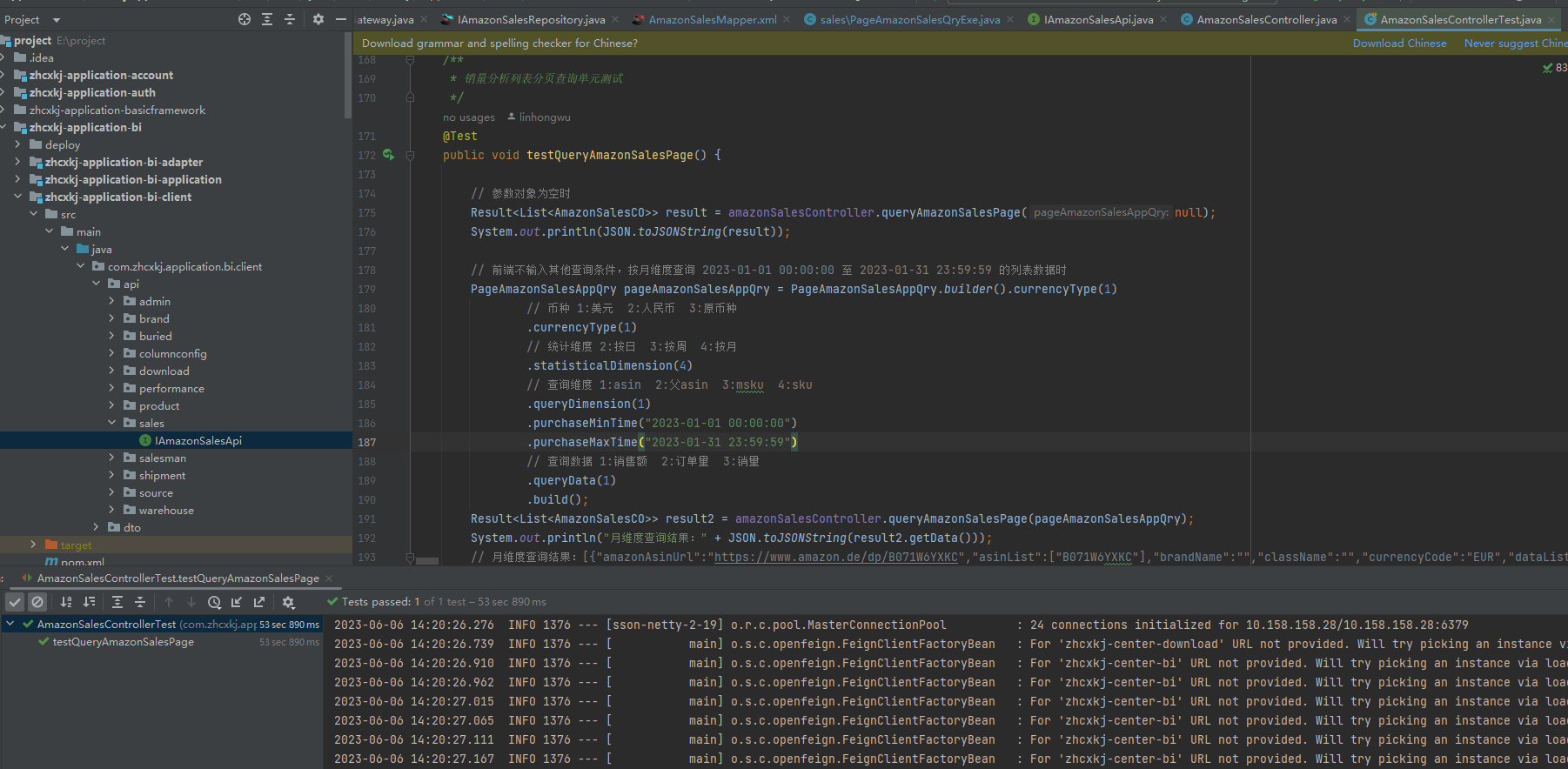
Task: Collapse AmazonSalesControllerTest node in test tree
Action: tap(10, 624)
